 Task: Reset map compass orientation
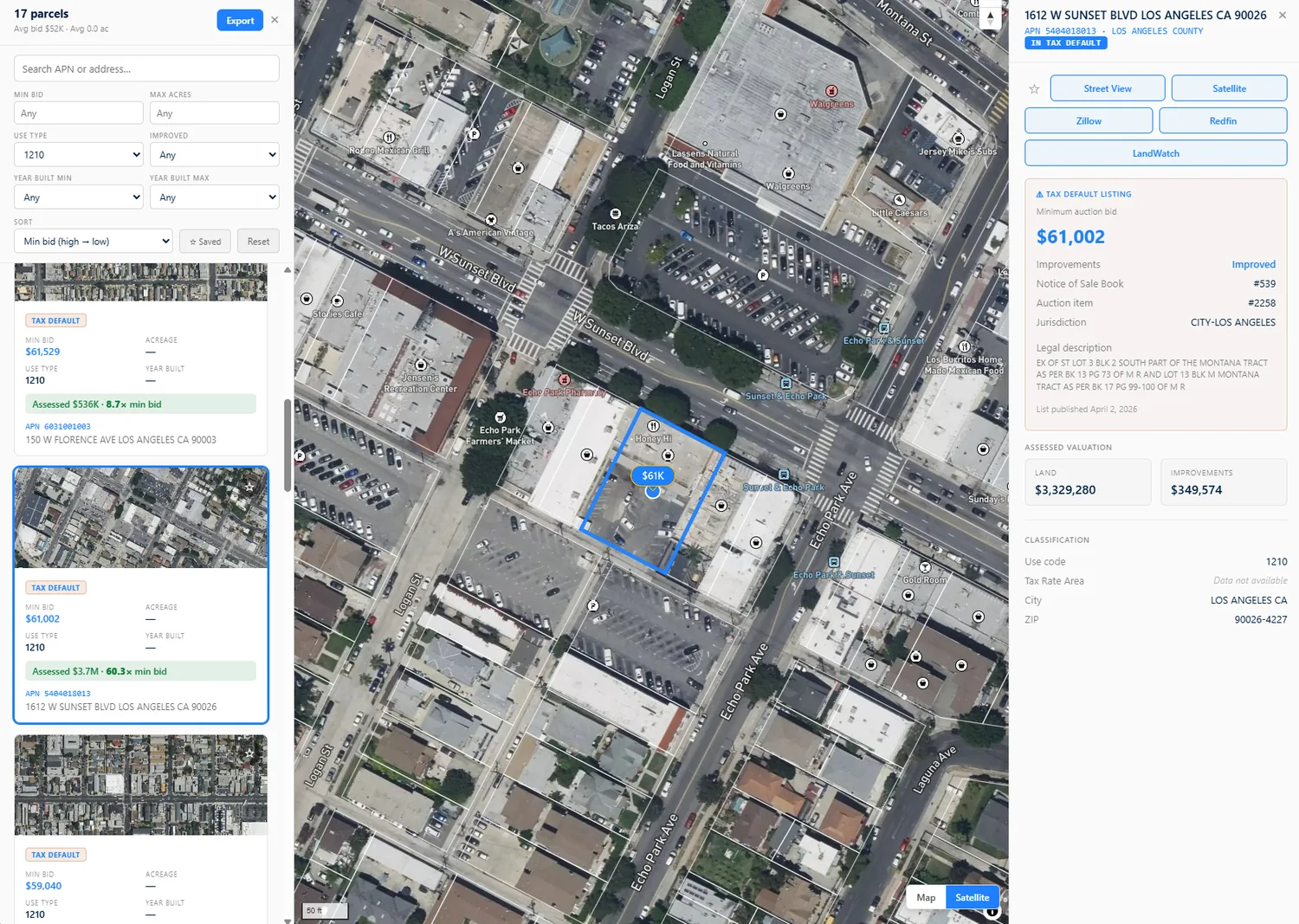tap(991, 16)
